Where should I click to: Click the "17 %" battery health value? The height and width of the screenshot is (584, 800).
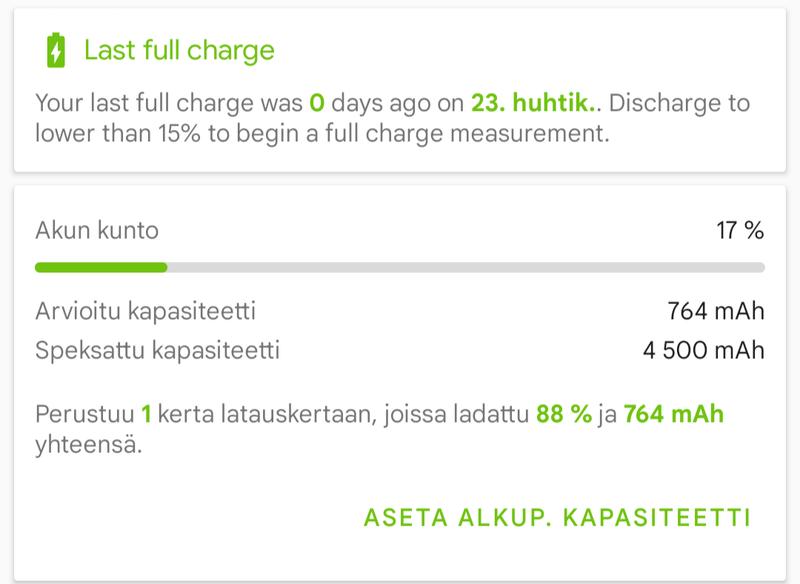click(x=740, y=231)
